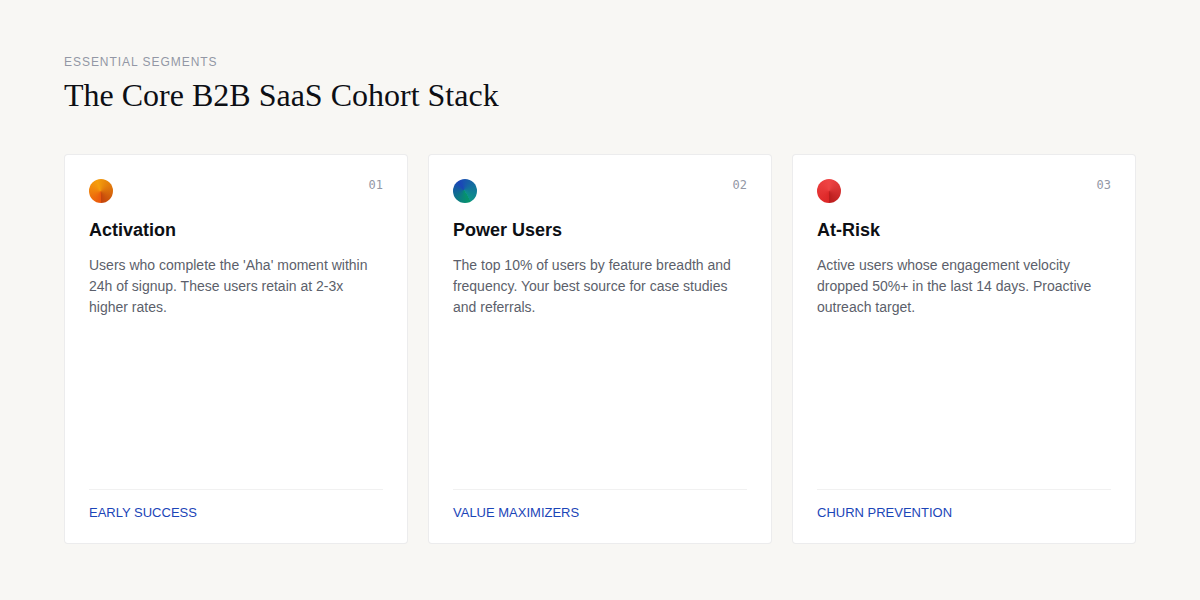This screenshot has height=600, width=1200.
Task: Select the Activation card heading
Action: point(132,230)
